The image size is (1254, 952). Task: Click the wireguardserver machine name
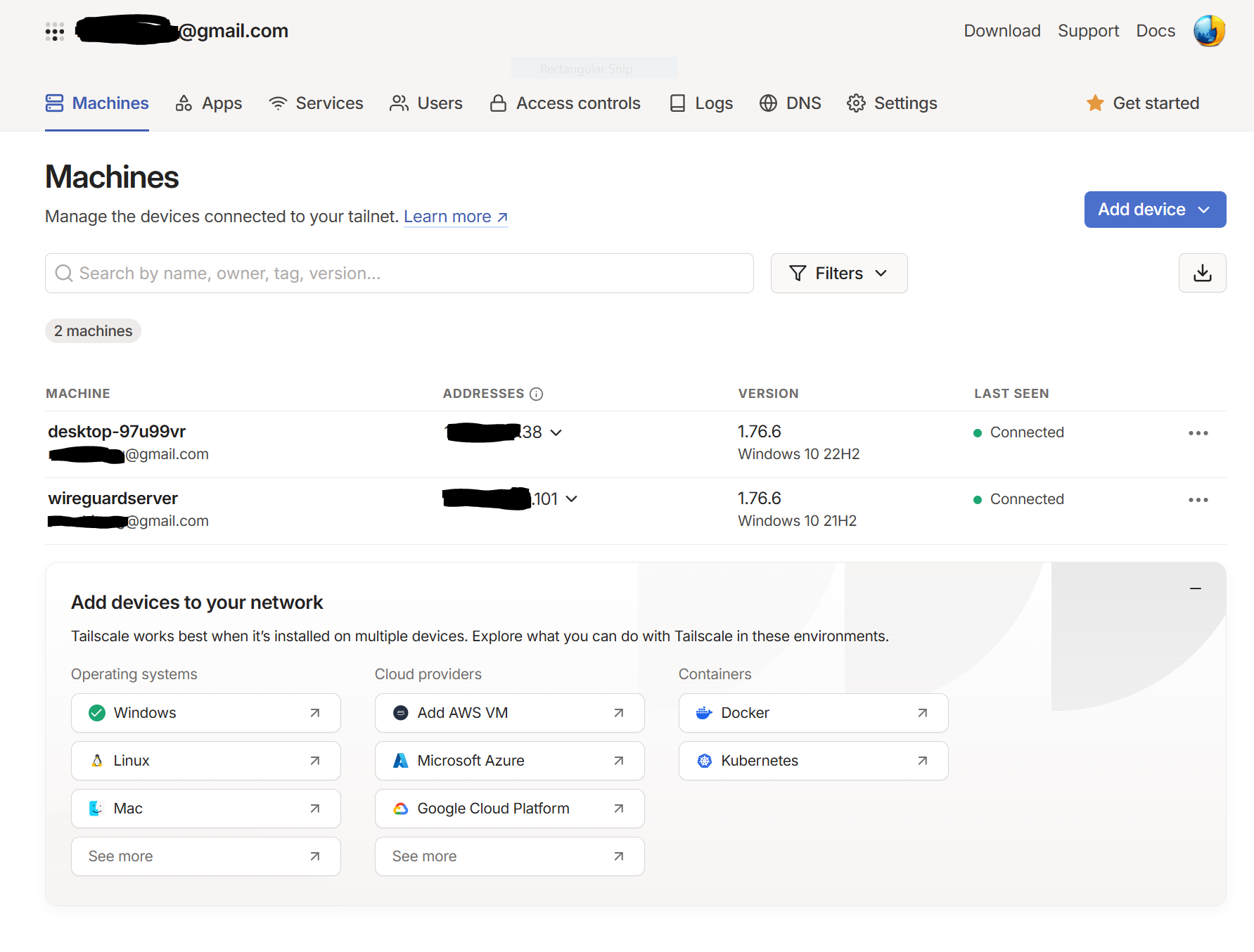point(113,498)
